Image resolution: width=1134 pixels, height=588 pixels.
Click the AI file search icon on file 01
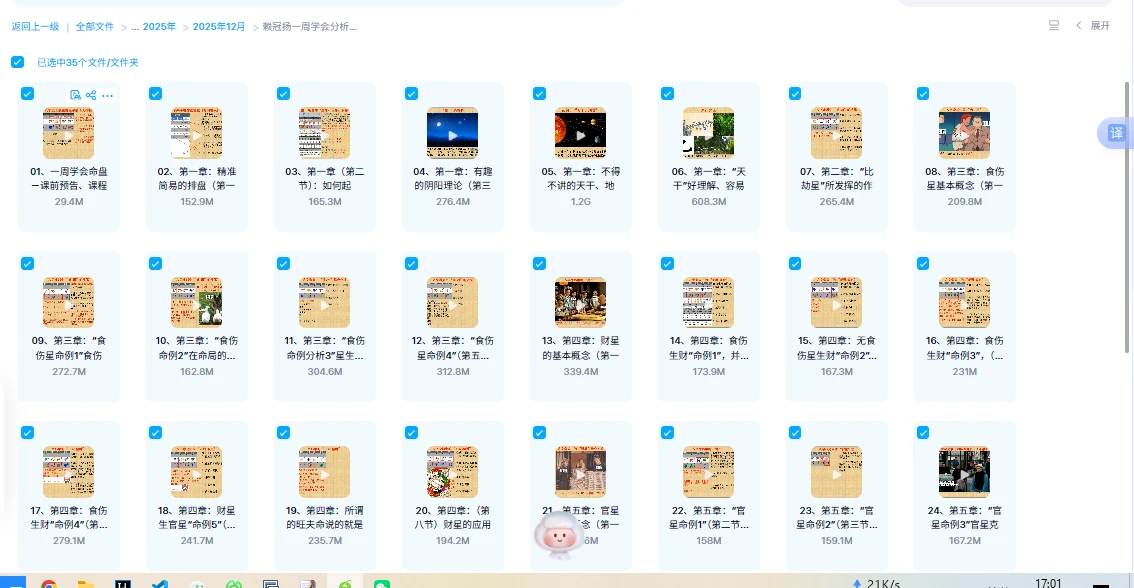75,95
